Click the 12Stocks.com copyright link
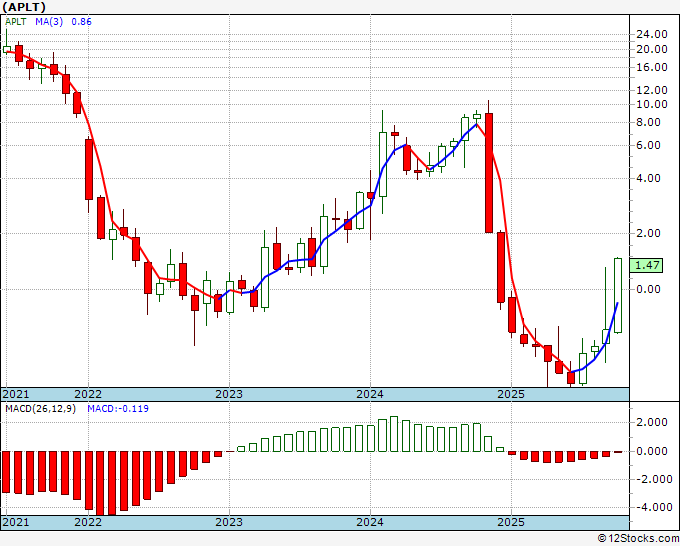Image resolution: width=680 pixels, height=546 pixels. [x=638, y=539]
